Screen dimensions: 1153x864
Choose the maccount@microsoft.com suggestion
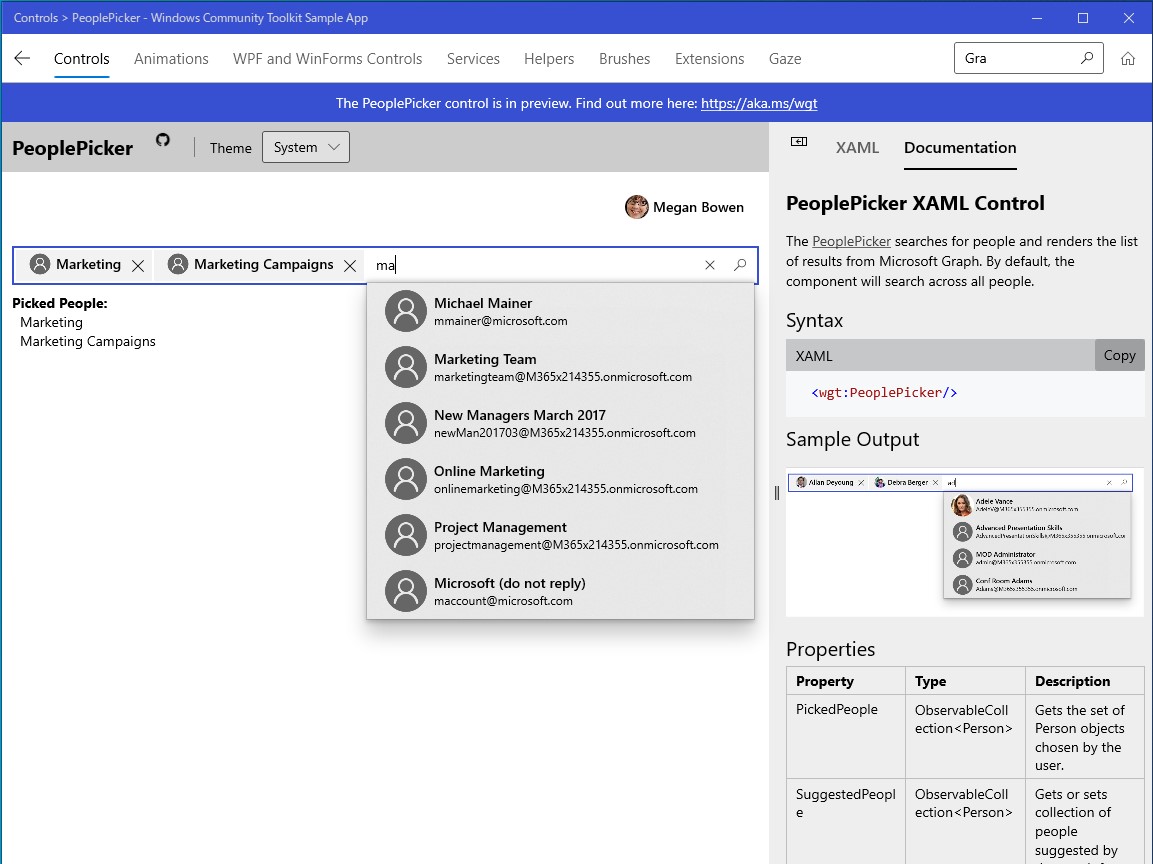(503, 601)
